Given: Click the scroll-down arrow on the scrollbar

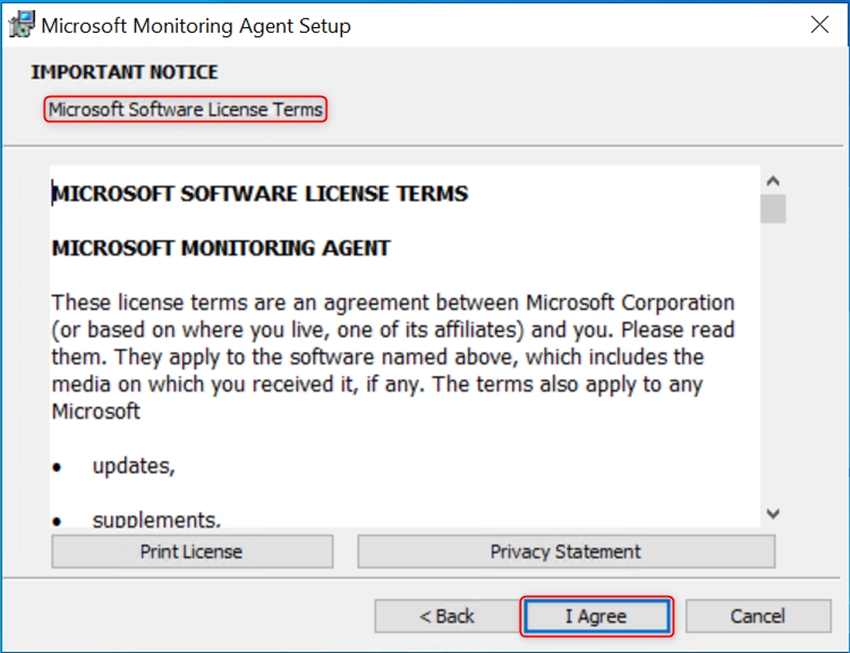Looking at the screenshot, I should (772, 512).
